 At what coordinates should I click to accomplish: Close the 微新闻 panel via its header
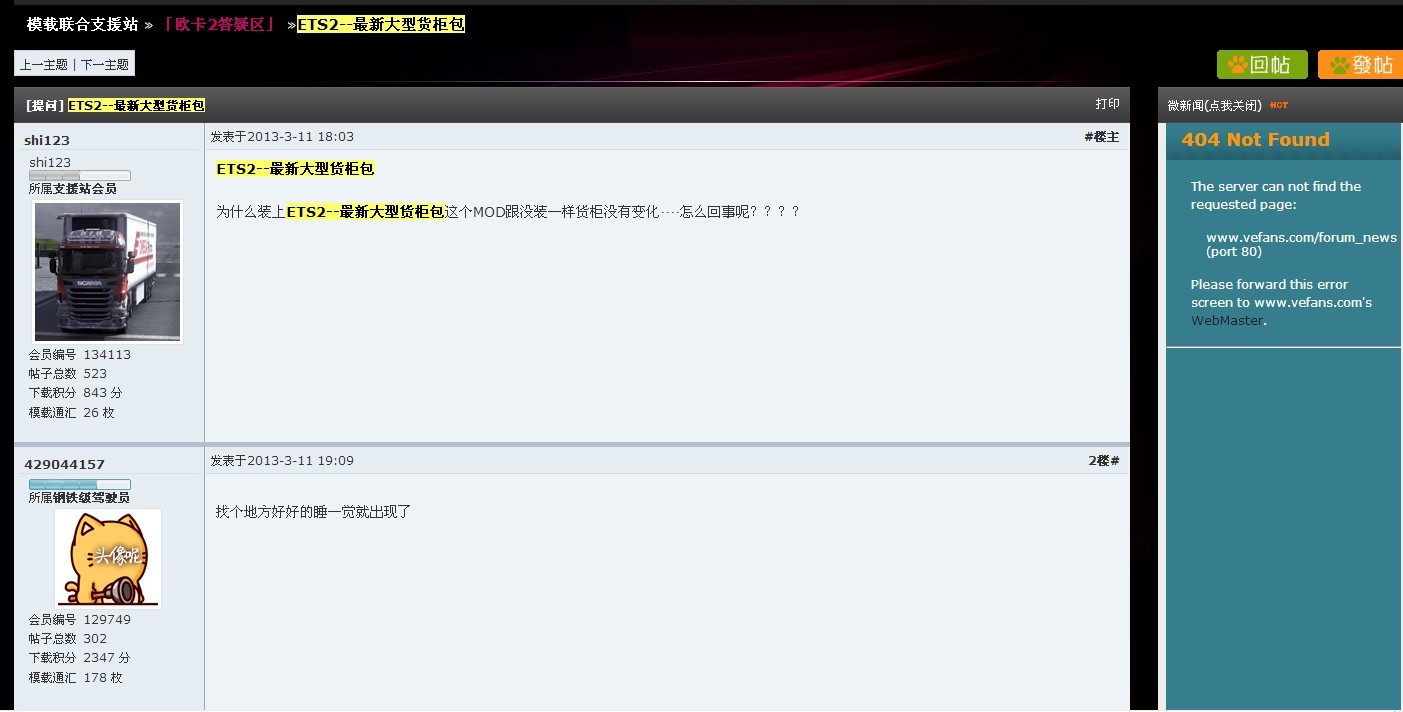click(1214, 105)
